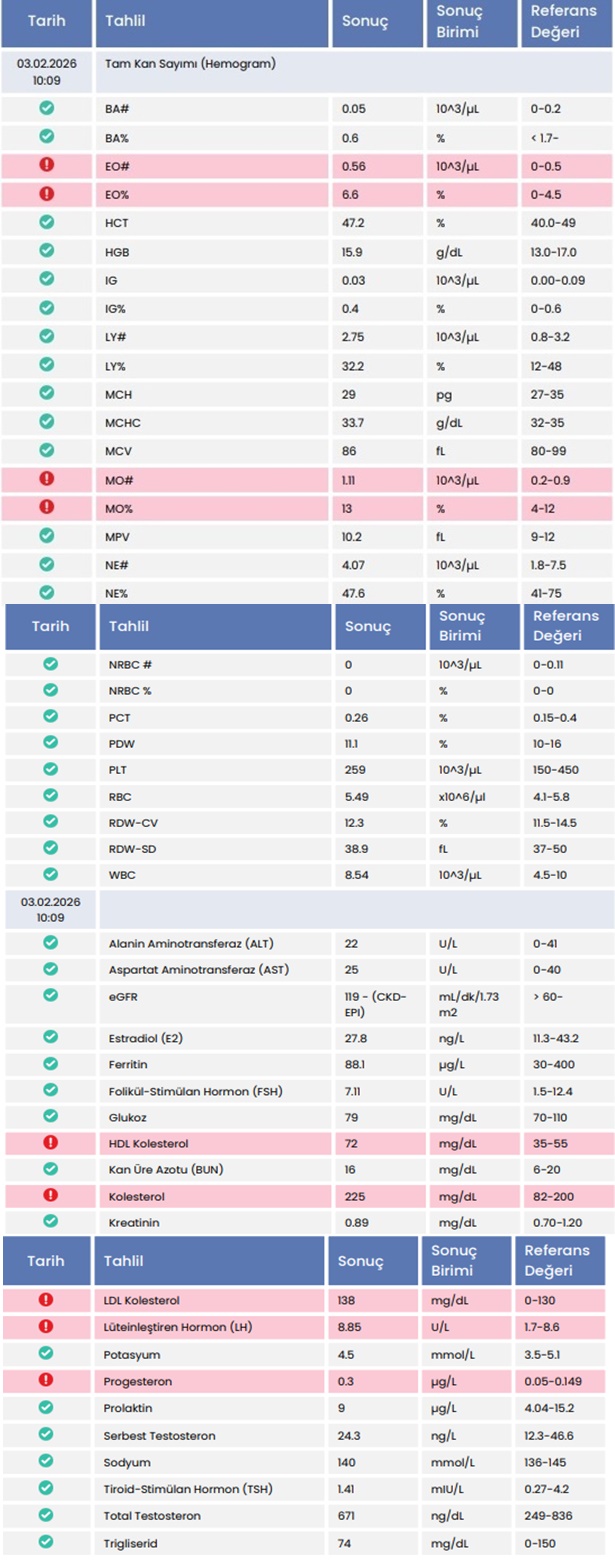This screenshot has height=1565, width=615.
Task: Click the green check icon next to WBC
Action: click(x=50, y=874)
